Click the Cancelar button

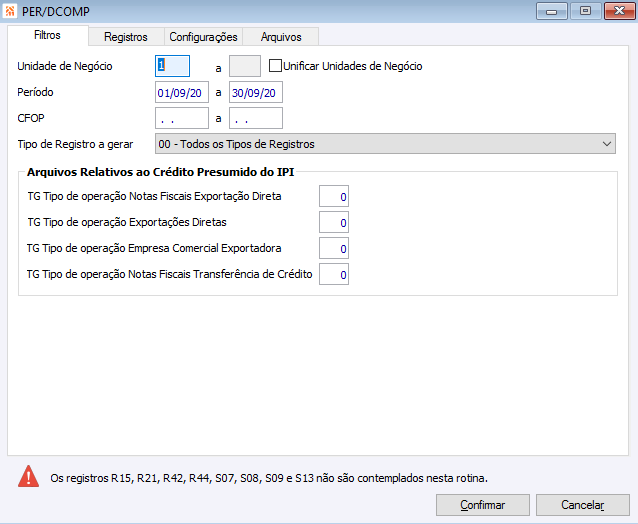(x=582, y=505)
